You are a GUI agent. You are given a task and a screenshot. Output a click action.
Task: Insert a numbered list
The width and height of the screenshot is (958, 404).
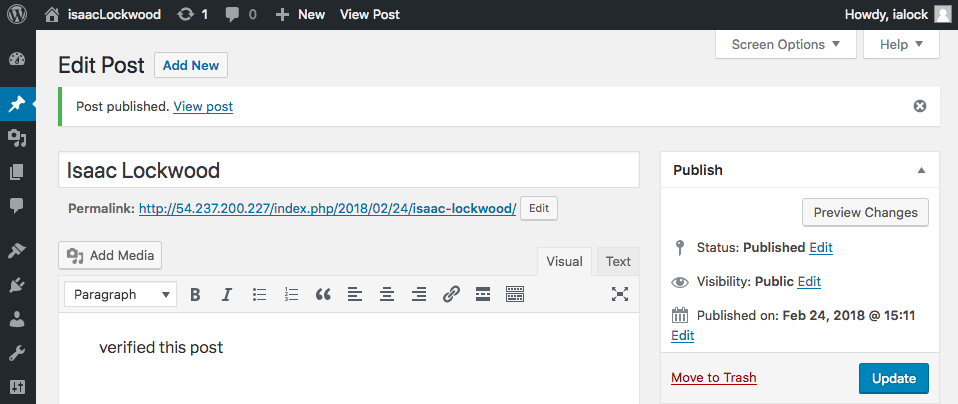[291, 294]
